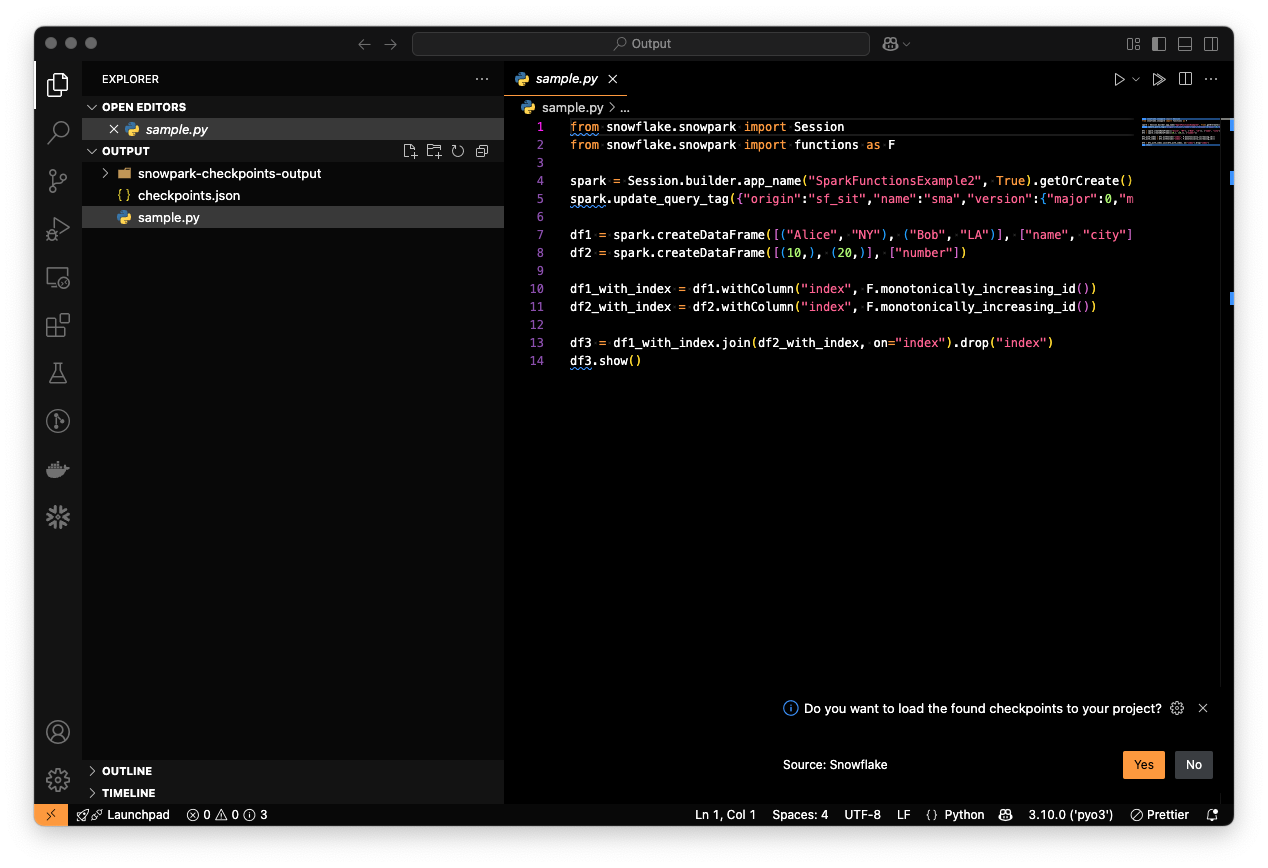Open the Docker view
The height and width of the screenshot is (868, 1268).
[58, 469]
